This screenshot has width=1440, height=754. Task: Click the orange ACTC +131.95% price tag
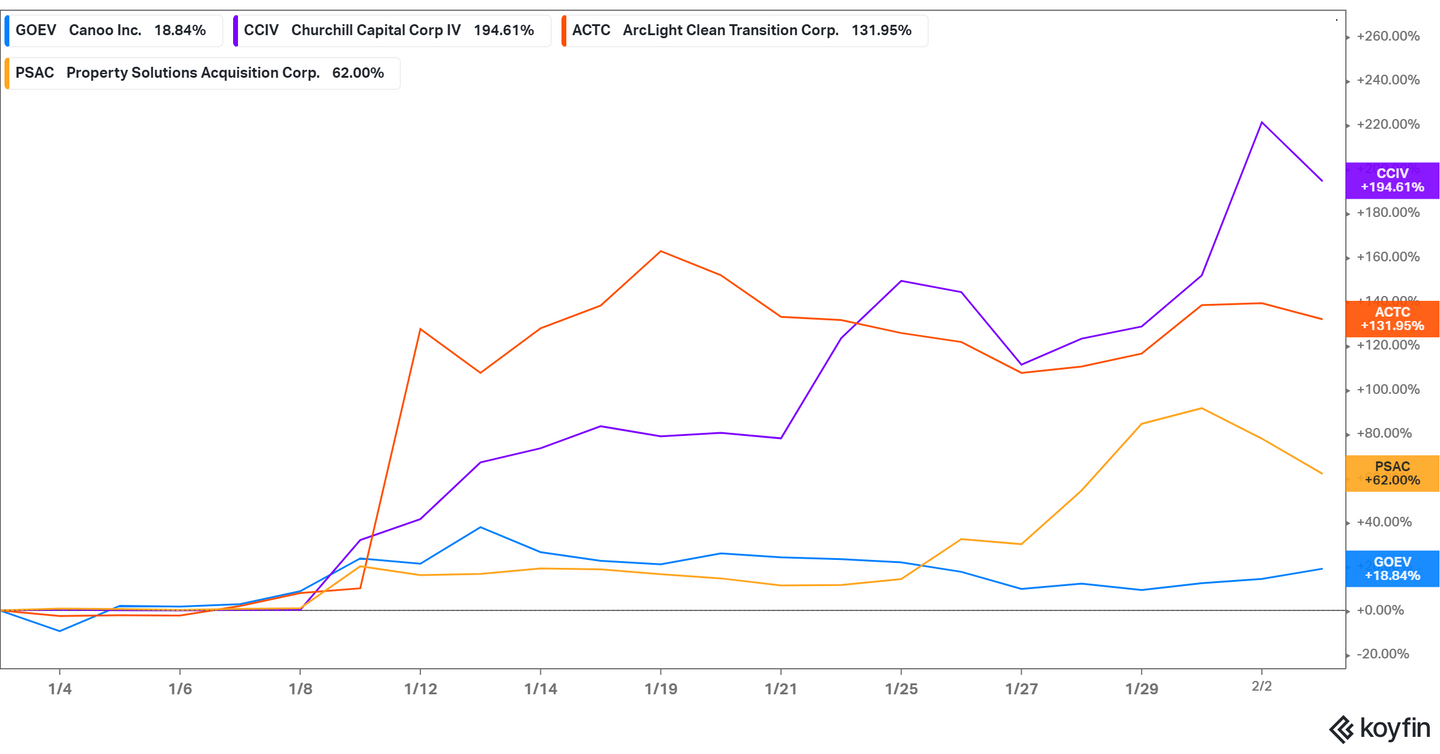pos(1391,319)
